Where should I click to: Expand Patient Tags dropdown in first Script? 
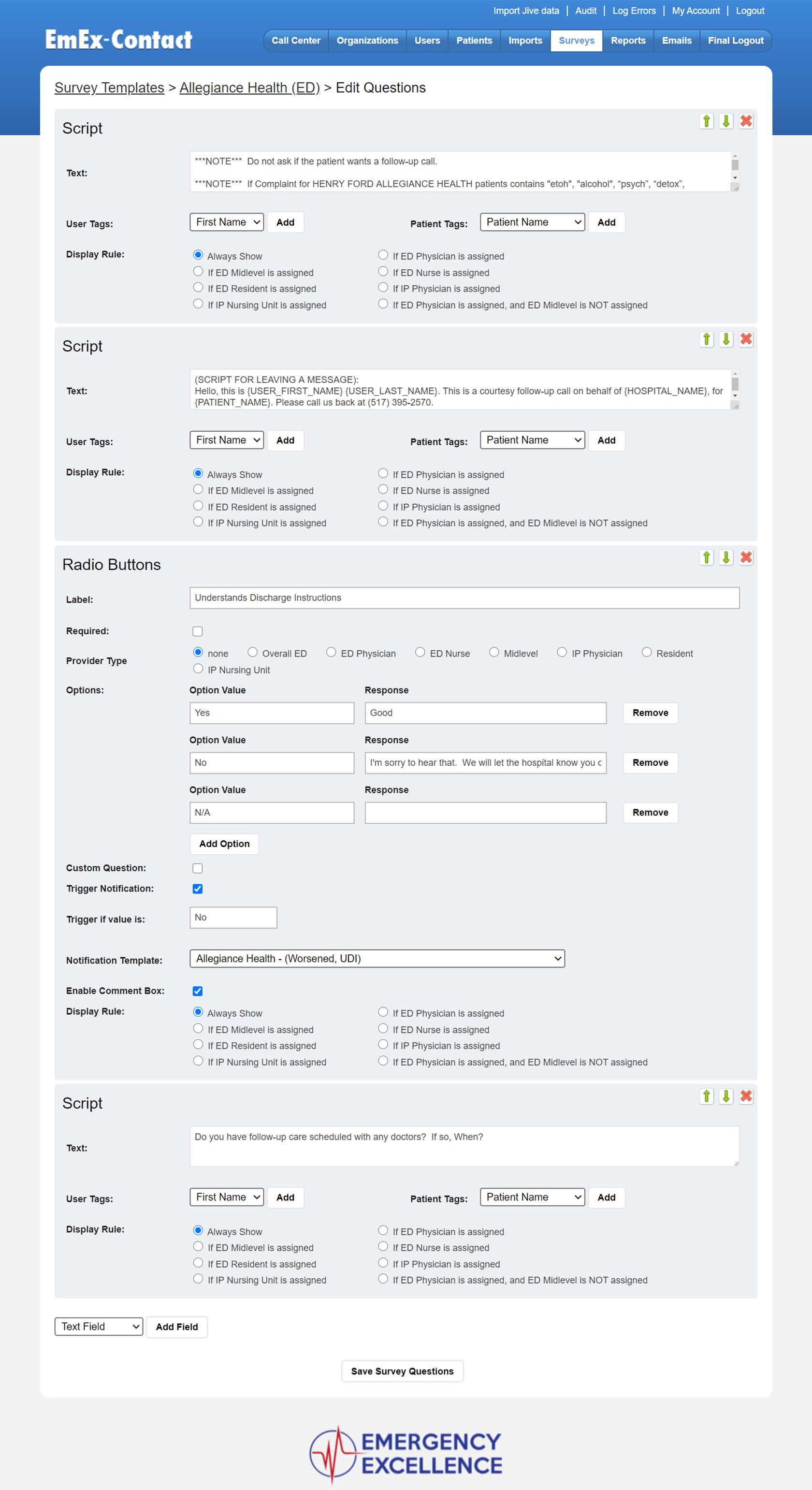[532, 222]
